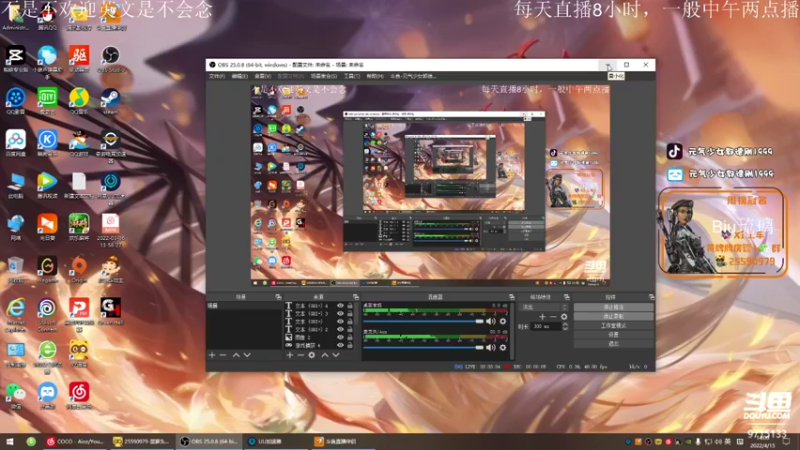
Task: Toggle visibility of unnumbered 文本 (GDI+) source
Action: [x=340, y=322]
